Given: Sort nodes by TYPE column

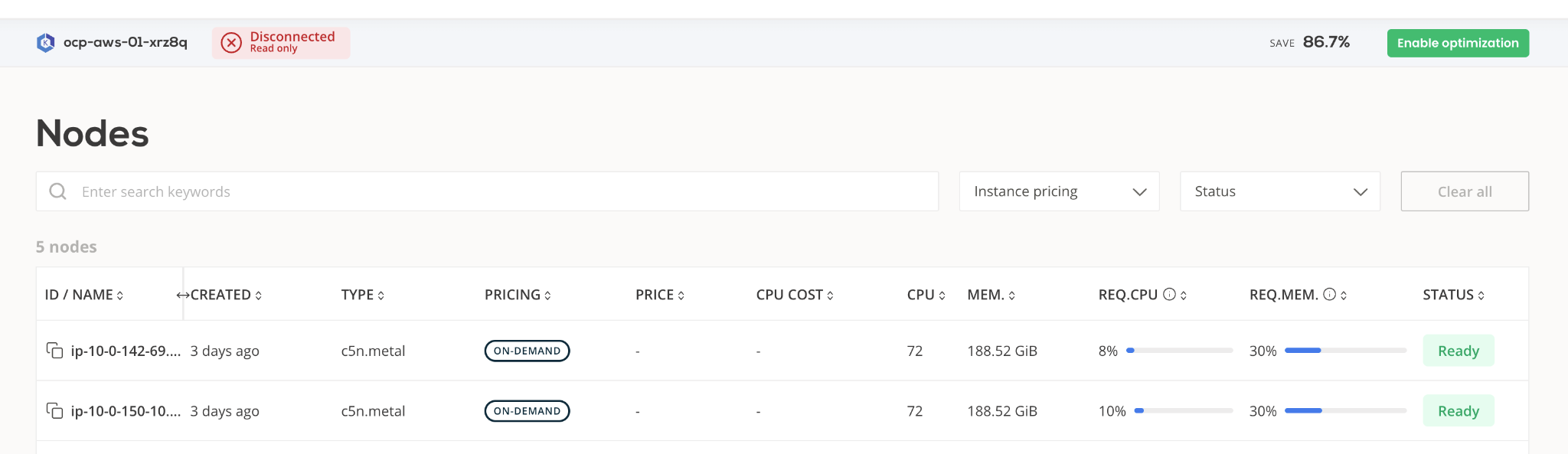Looking at the screenshot, I should [x=362, y=295].
